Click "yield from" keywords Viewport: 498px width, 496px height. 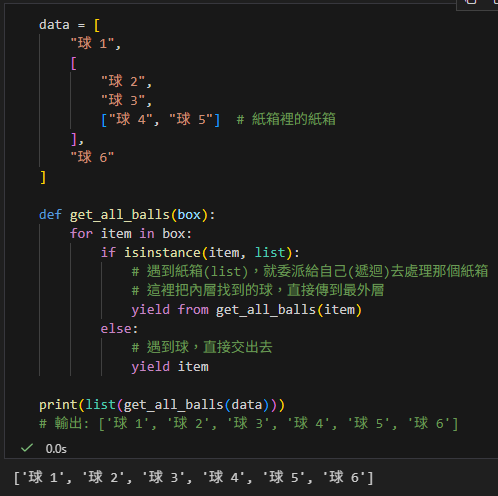click(x=170, y=310)
